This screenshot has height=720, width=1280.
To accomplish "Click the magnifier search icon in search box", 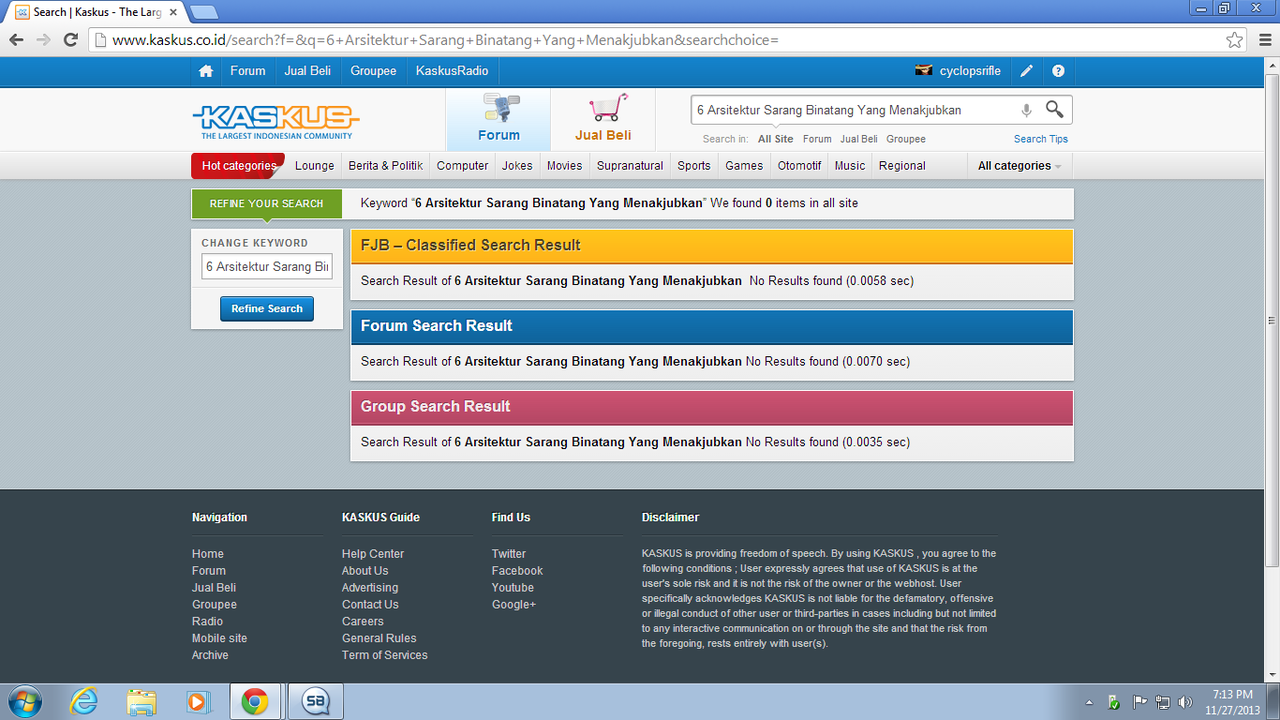I will [1055, 109].
